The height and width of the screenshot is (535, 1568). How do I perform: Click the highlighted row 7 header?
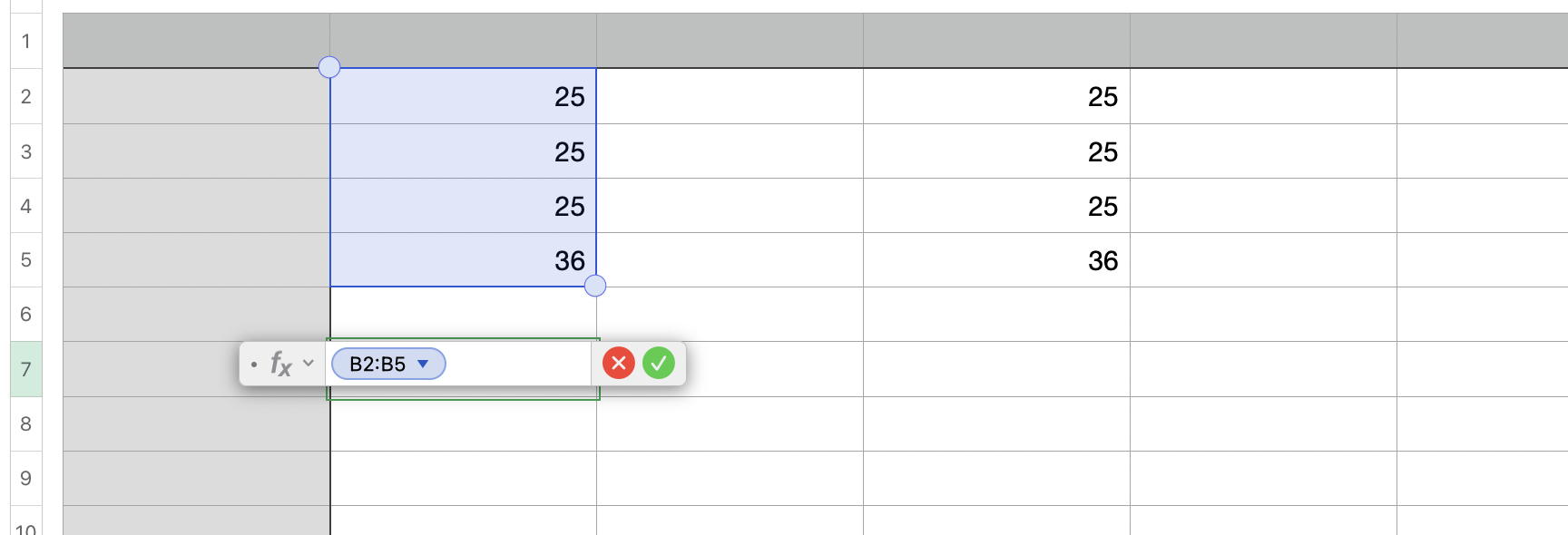pyautogui.click(x=26, y=369)
